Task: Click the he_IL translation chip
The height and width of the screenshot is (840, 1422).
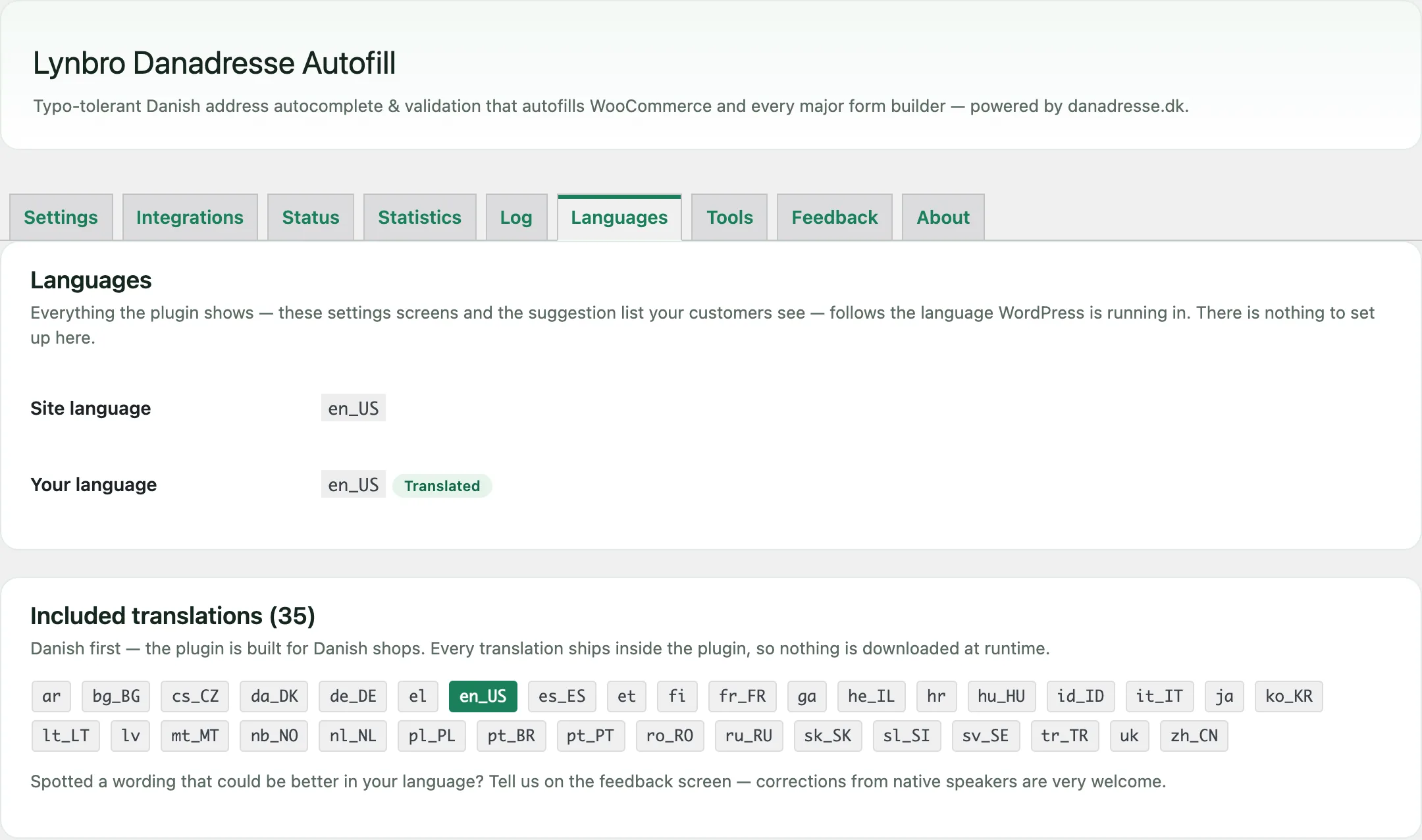Action: (x=872, y=696)
